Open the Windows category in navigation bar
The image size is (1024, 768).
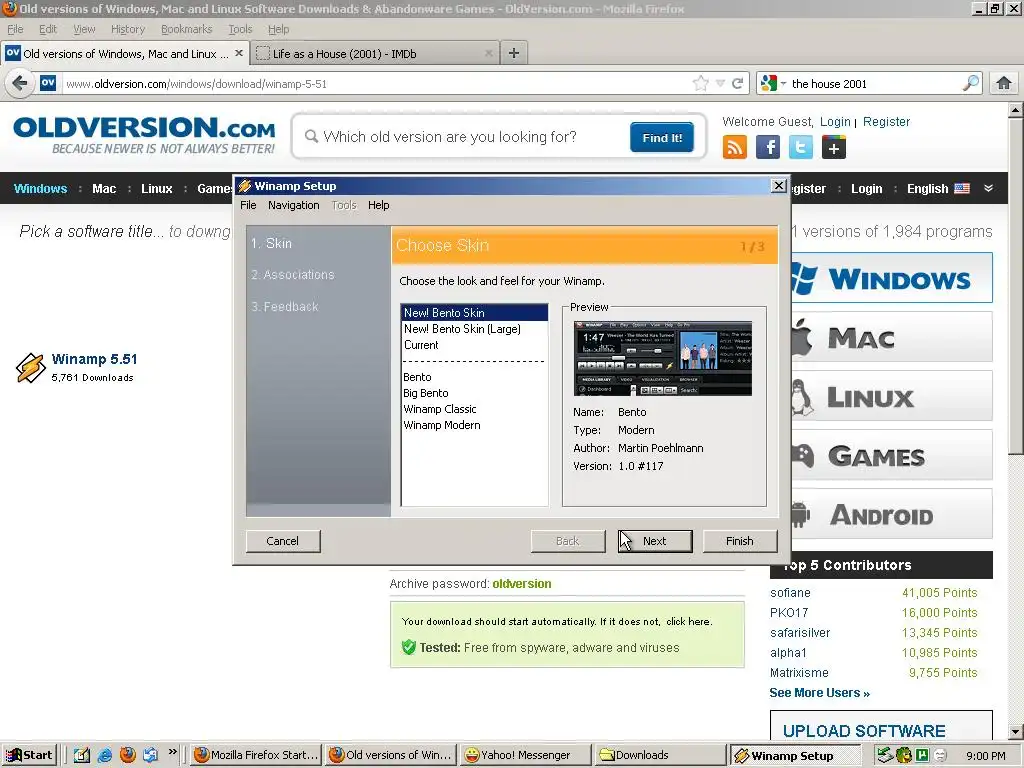(40, 189)
